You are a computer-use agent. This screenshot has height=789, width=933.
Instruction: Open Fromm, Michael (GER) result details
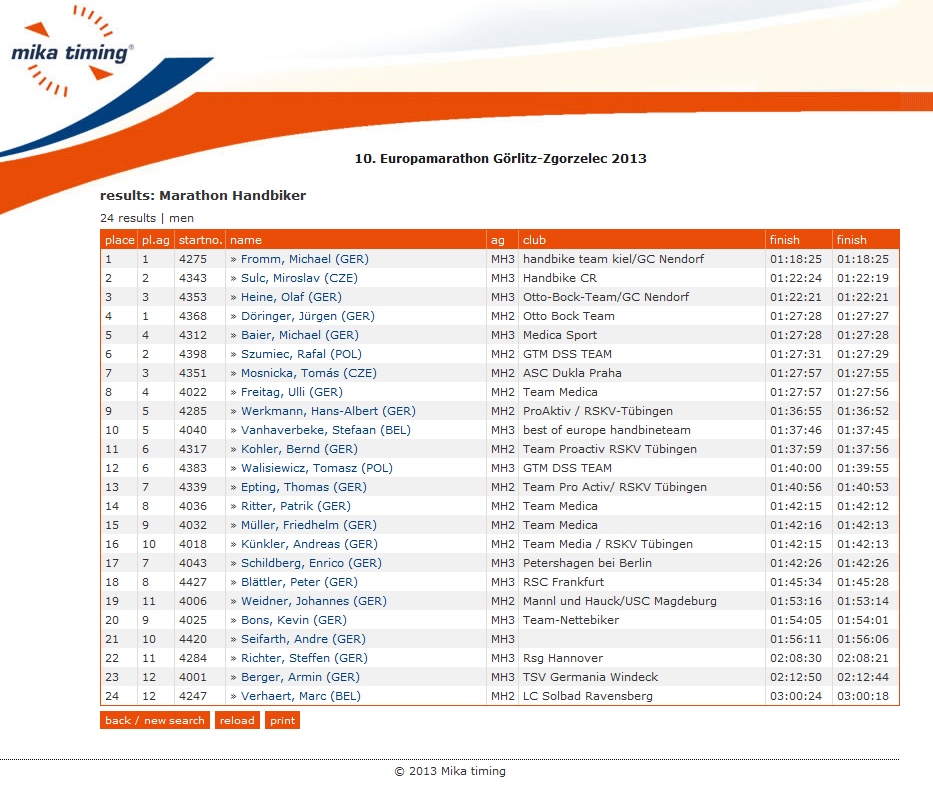click(305, 259)
